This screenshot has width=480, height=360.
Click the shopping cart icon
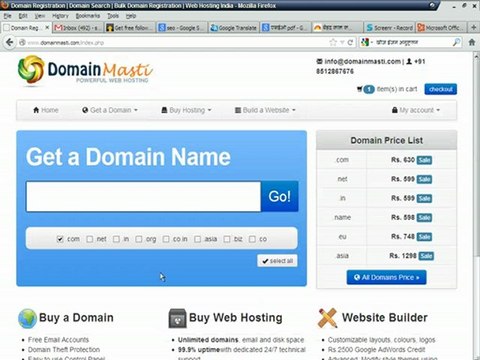coord(359,89)
